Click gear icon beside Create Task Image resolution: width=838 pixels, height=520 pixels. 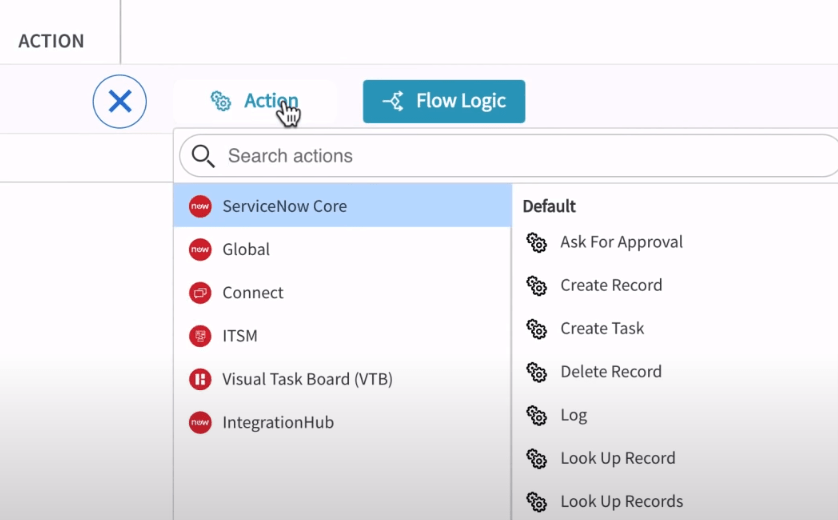[537, 329]
